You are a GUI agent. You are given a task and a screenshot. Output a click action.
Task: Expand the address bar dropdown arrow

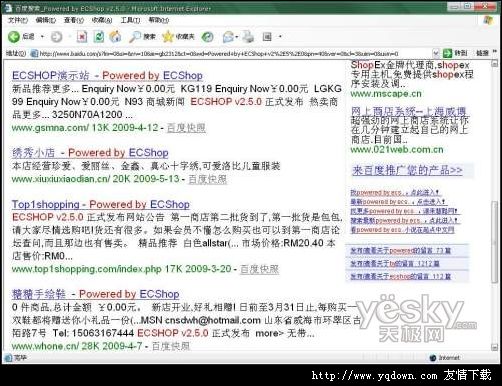[435, 53]
